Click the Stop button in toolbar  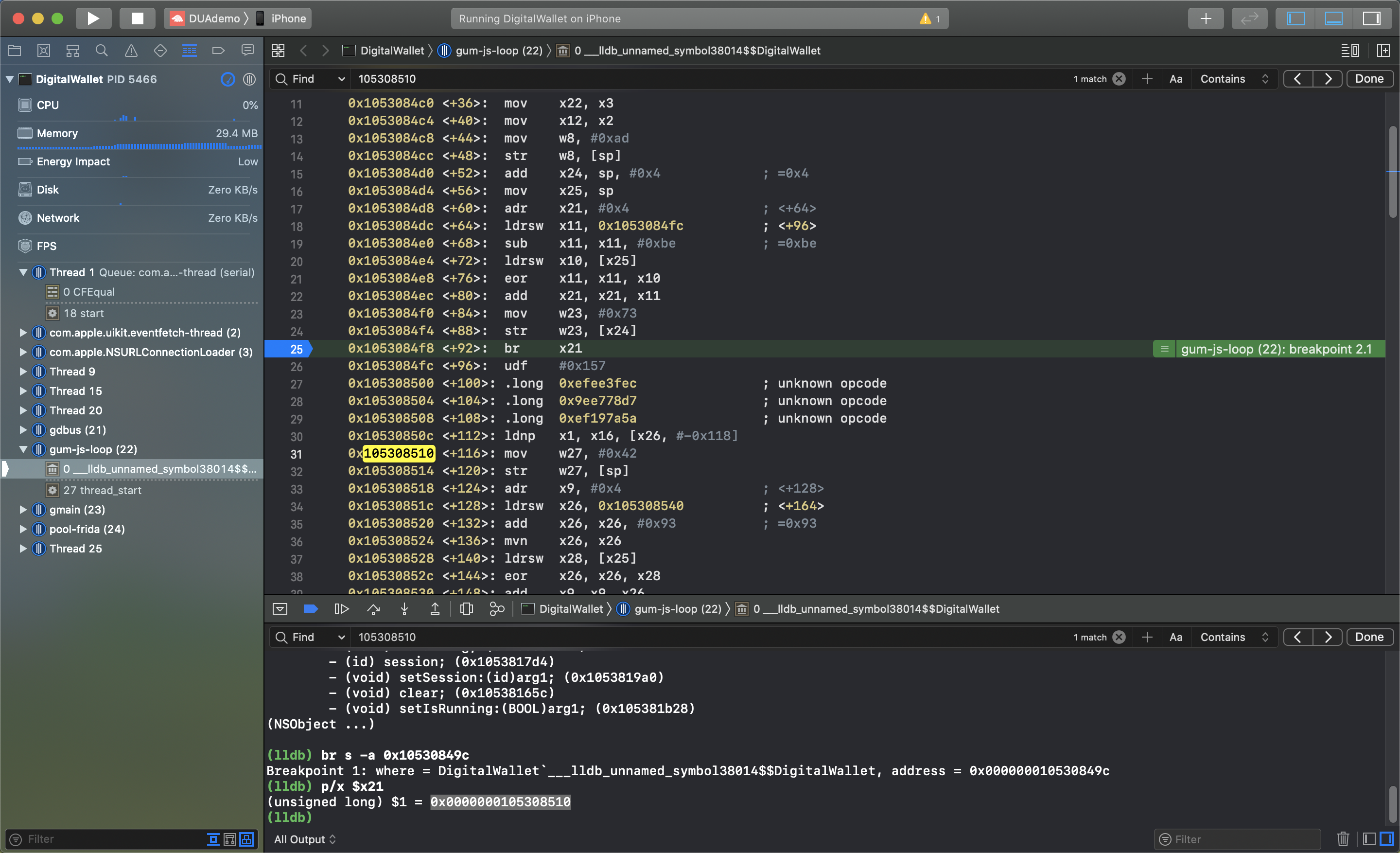tap(137, 18)
